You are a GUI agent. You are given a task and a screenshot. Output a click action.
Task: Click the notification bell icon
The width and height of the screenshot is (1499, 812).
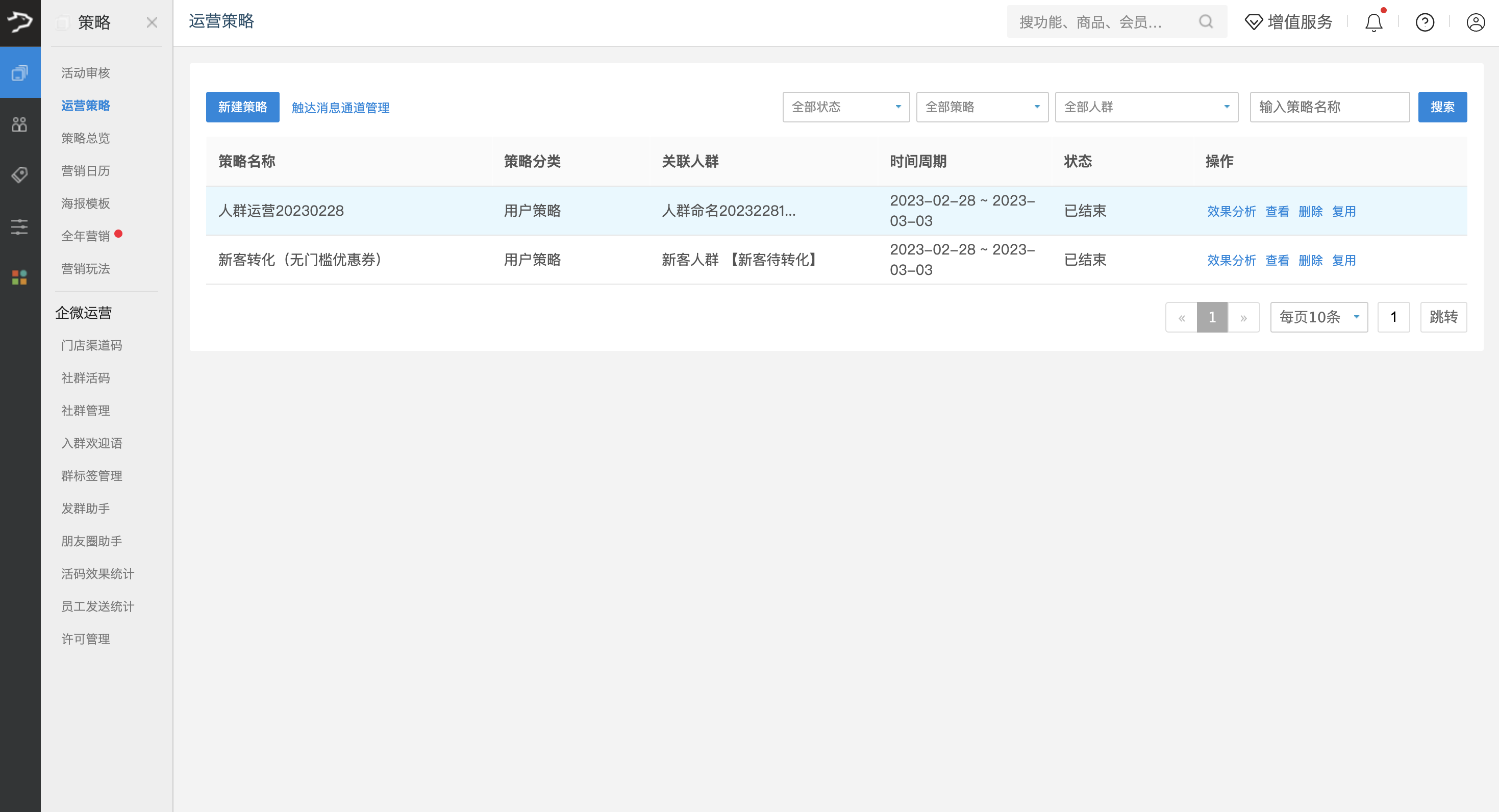pos(1373,22)
